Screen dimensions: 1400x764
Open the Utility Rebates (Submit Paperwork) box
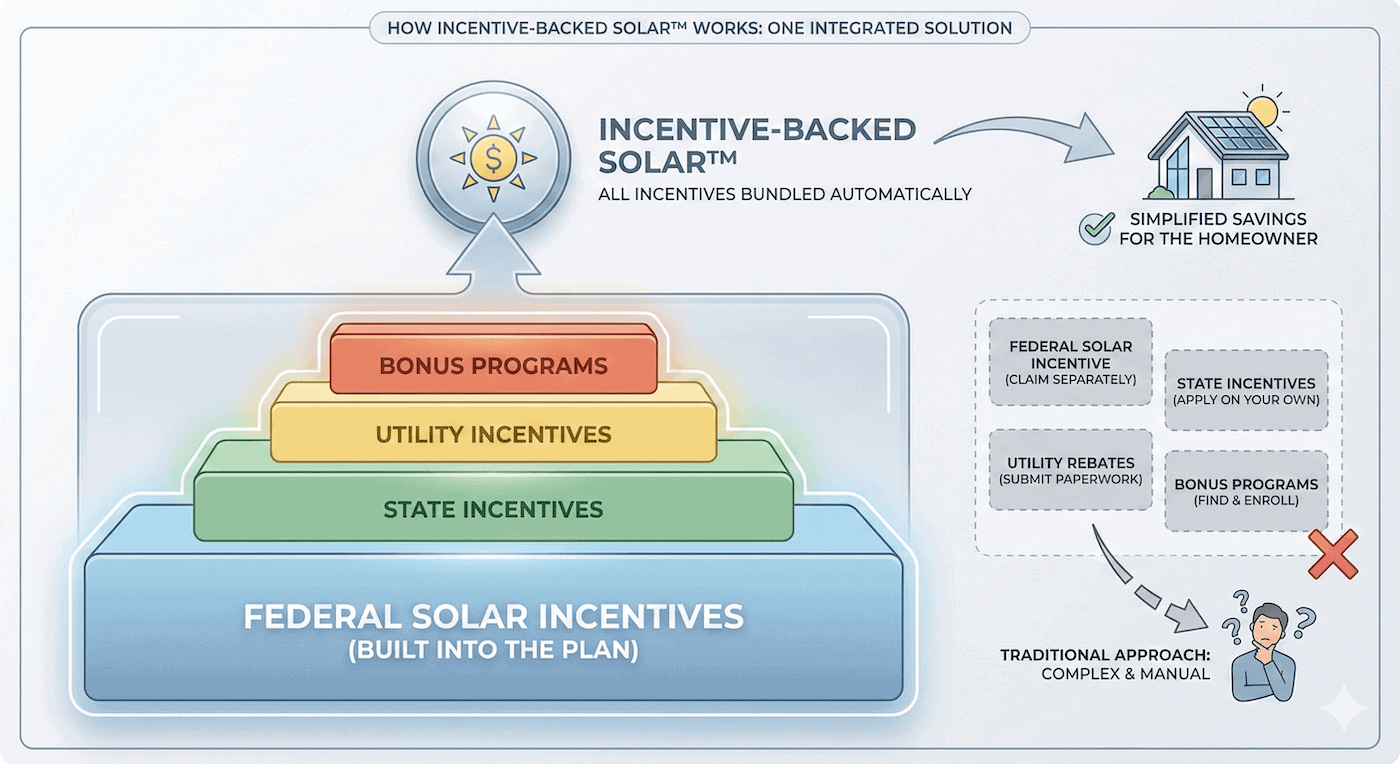[1070, 470]
